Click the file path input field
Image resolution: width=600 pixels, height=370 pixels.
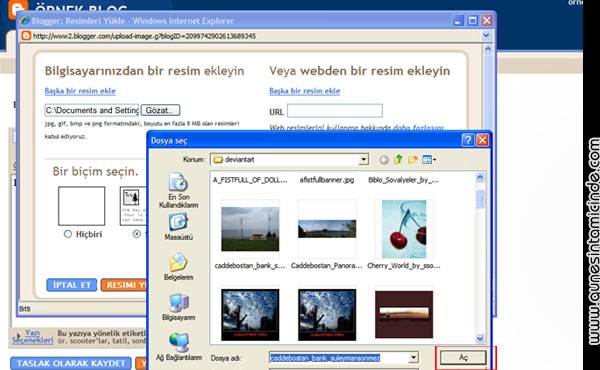[x=91, y=110]
